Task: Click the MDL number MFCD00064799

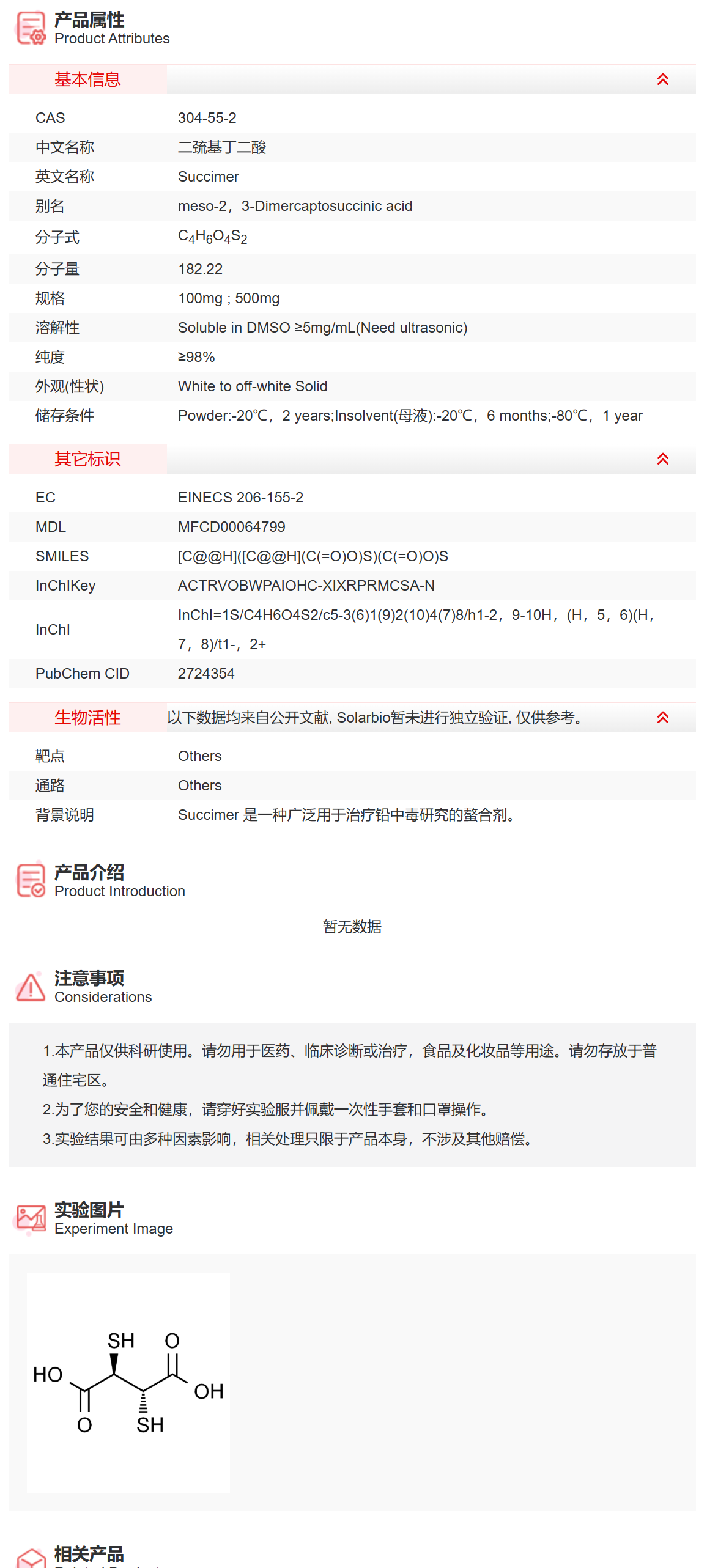Action: [232, 527]
